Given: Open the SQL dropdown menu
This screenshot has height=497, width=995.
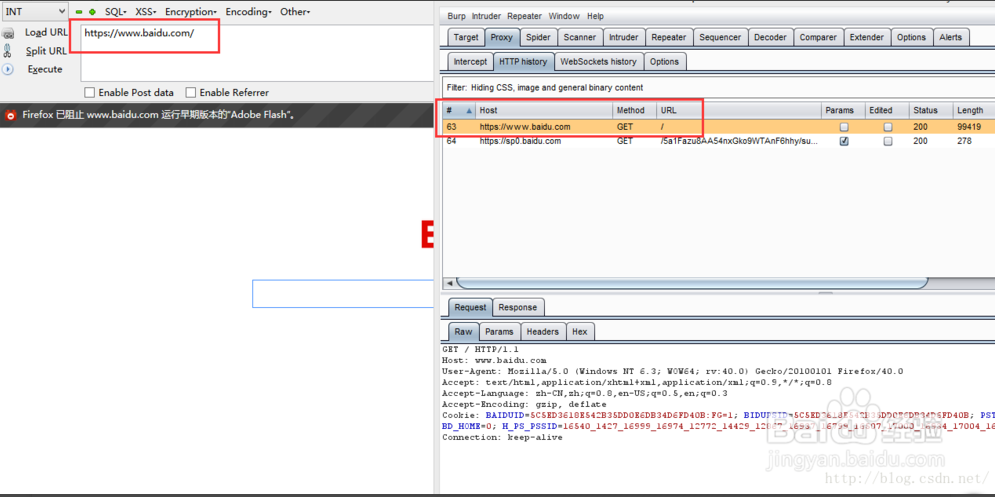Looking at the screenshot, I should tap(115, 11).
